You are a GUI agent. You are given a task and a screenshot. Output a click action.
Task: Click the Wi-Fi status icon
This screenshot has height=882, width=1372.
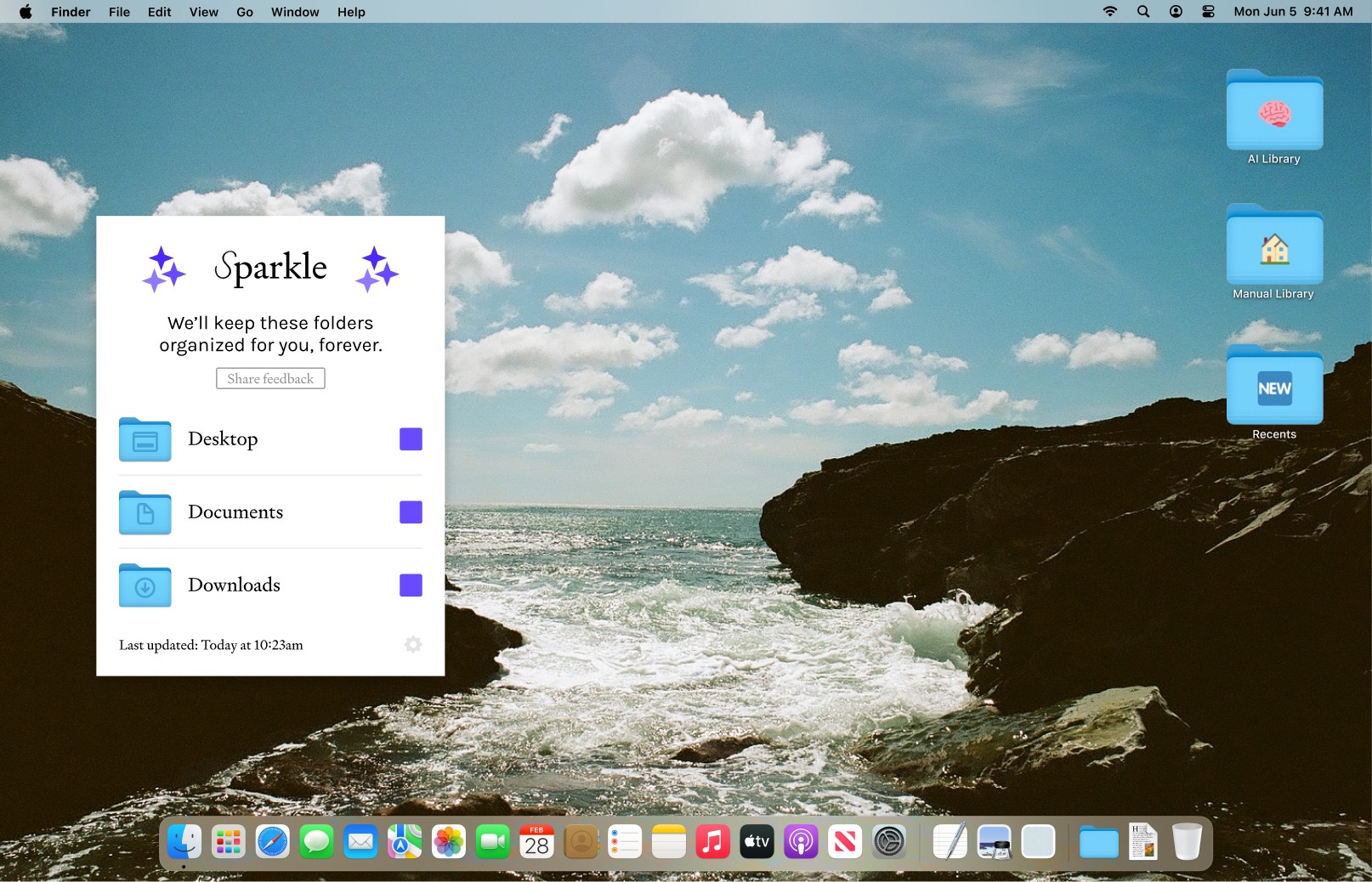[1110, 12]
